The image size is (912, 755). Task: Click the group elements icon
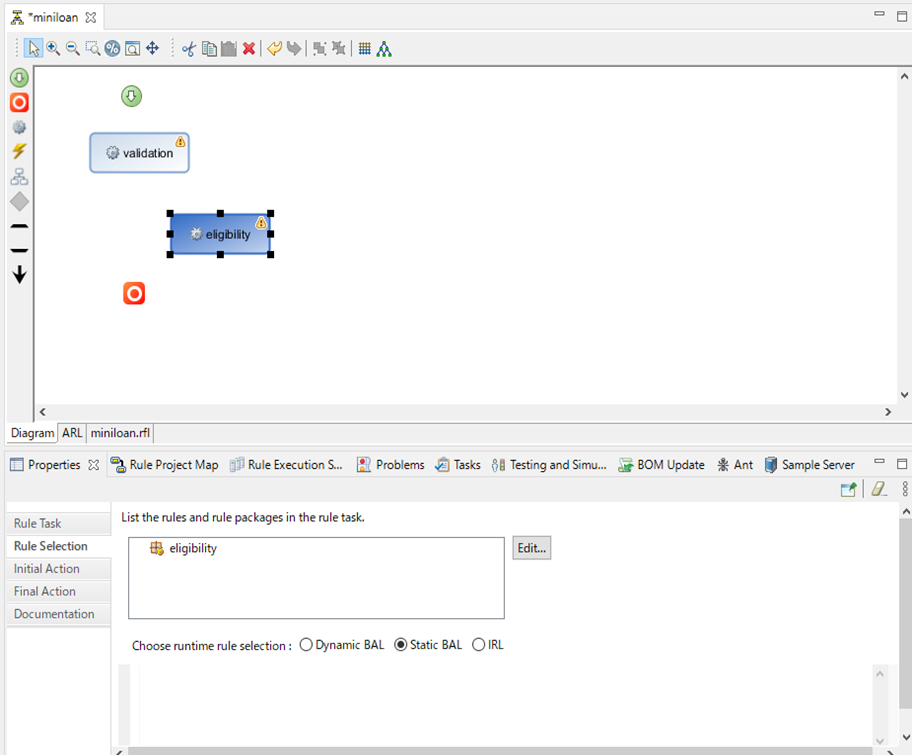click(319, 49)
